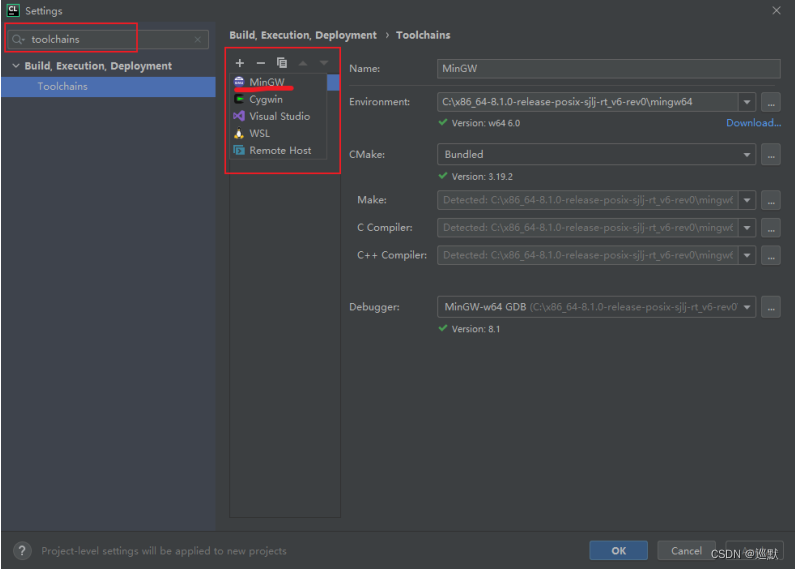Choose Visual Studio from the toolchain list
The height and width of the screenshot is (570, 795).
tap(278, 116)
